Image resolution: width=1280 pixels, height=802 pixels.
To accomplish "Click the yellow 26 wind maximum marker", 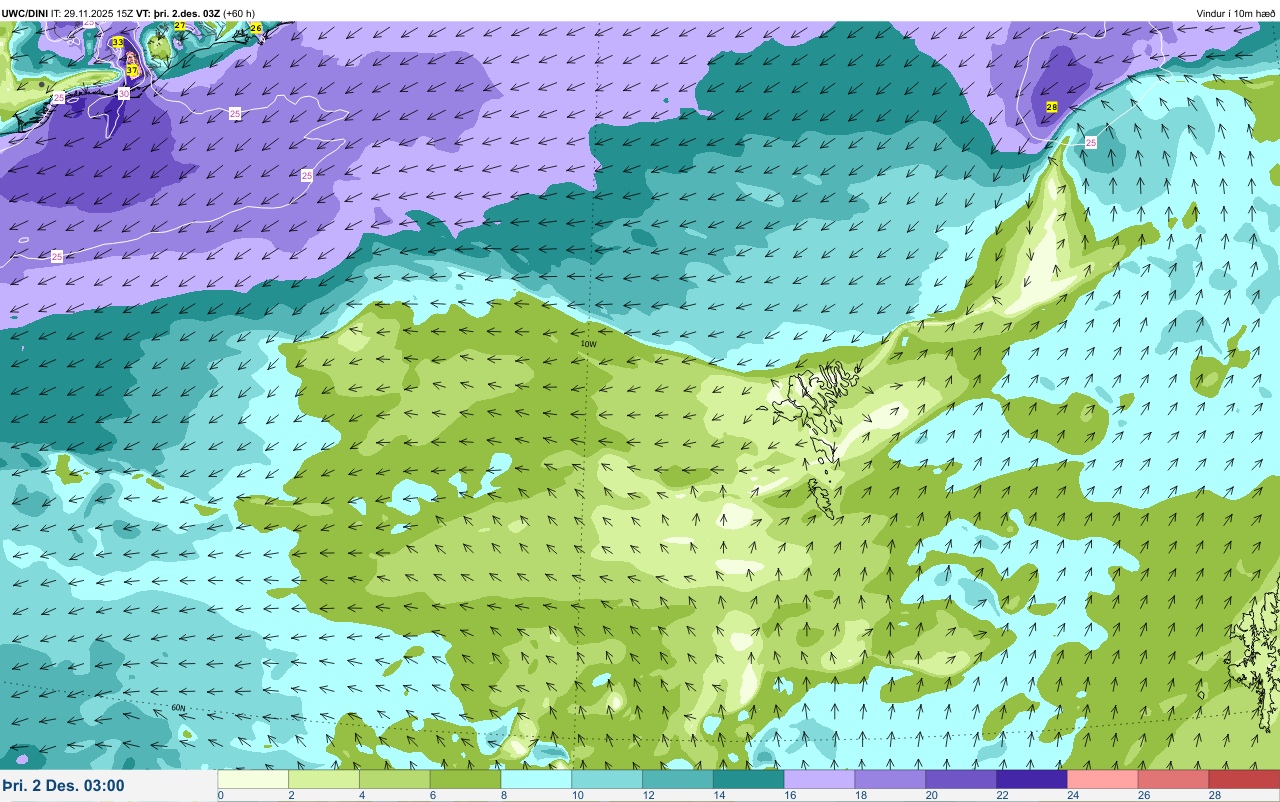I will tap(256, 28).
